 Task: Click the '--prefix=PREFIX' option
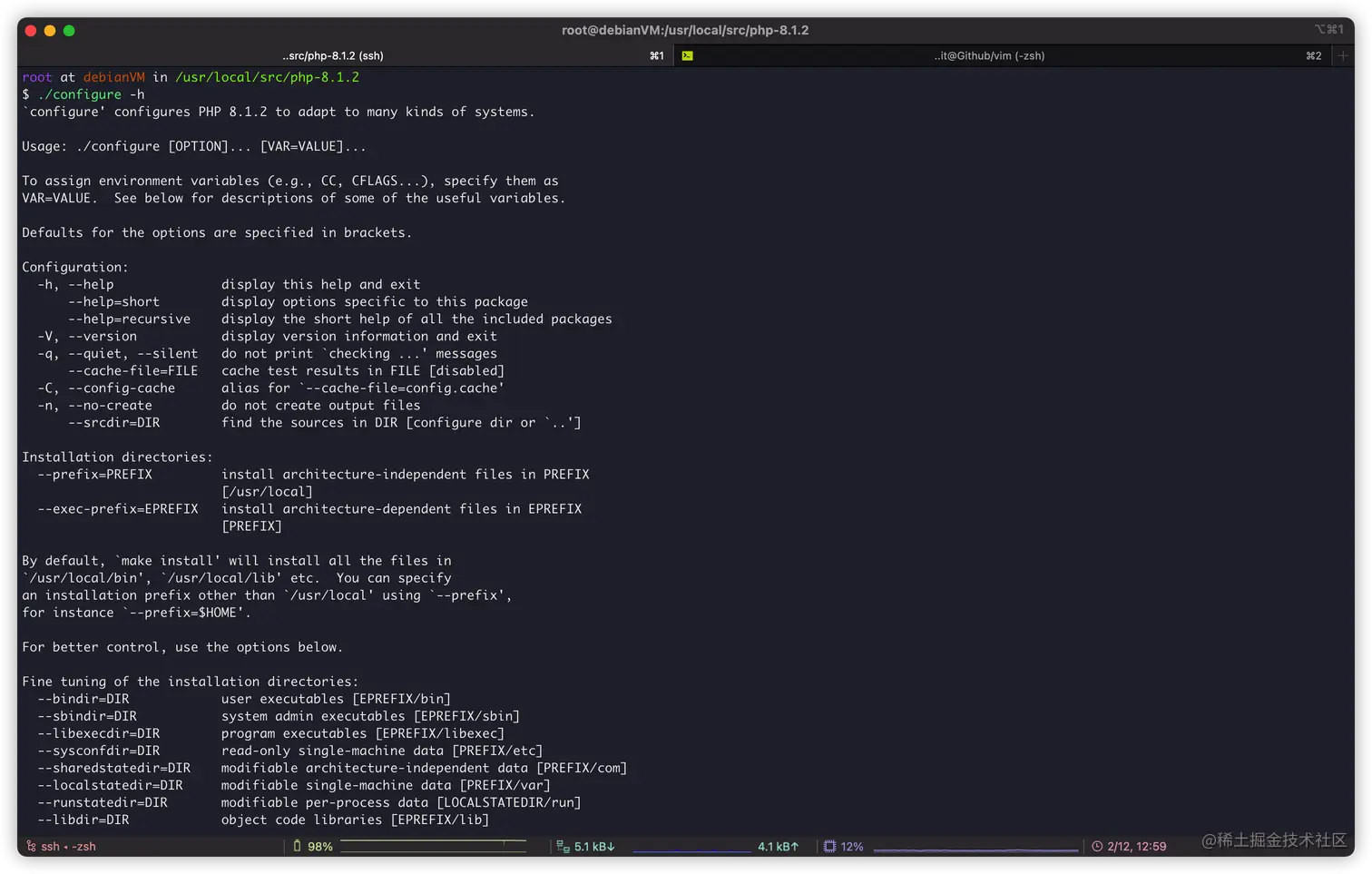[x=95, y=474]
